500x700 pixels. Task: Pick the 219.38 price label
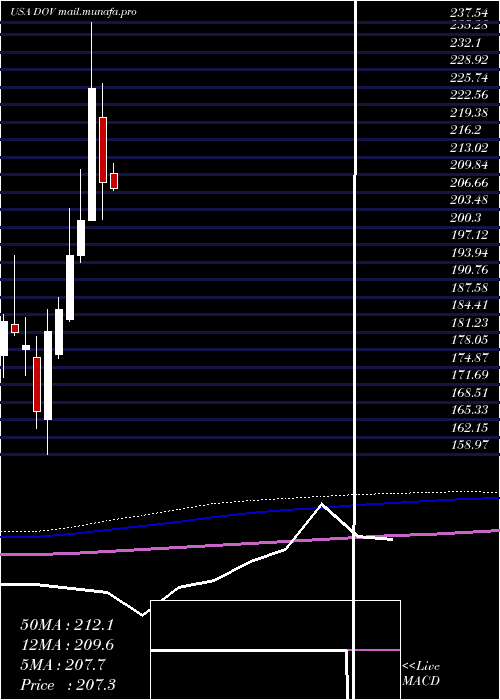(x=469, y=112)
